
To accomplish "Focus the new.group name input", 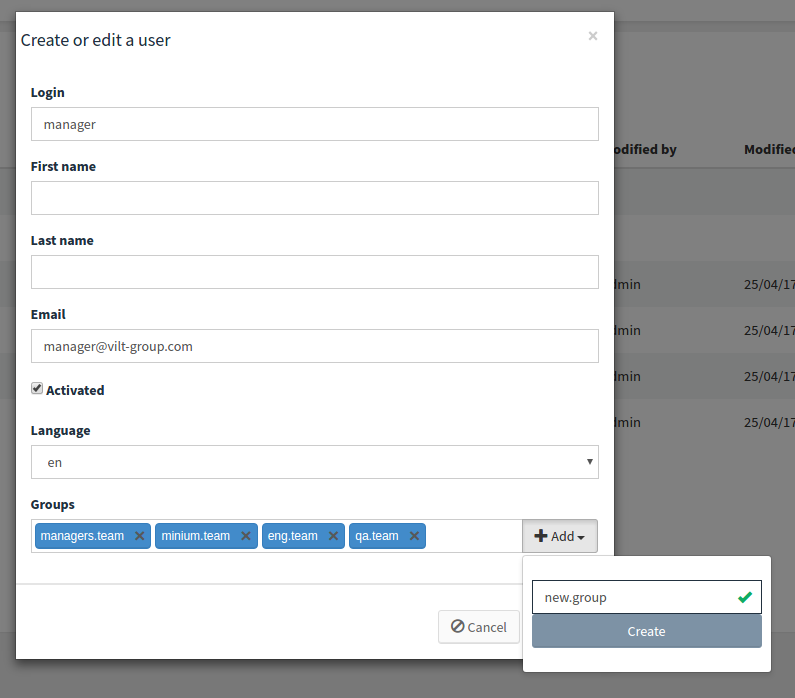I will coord(646,597).
